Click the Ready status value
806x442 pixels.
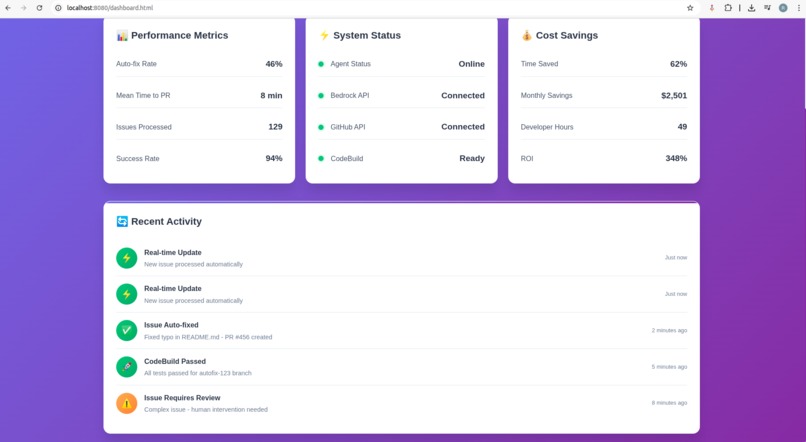472,158
